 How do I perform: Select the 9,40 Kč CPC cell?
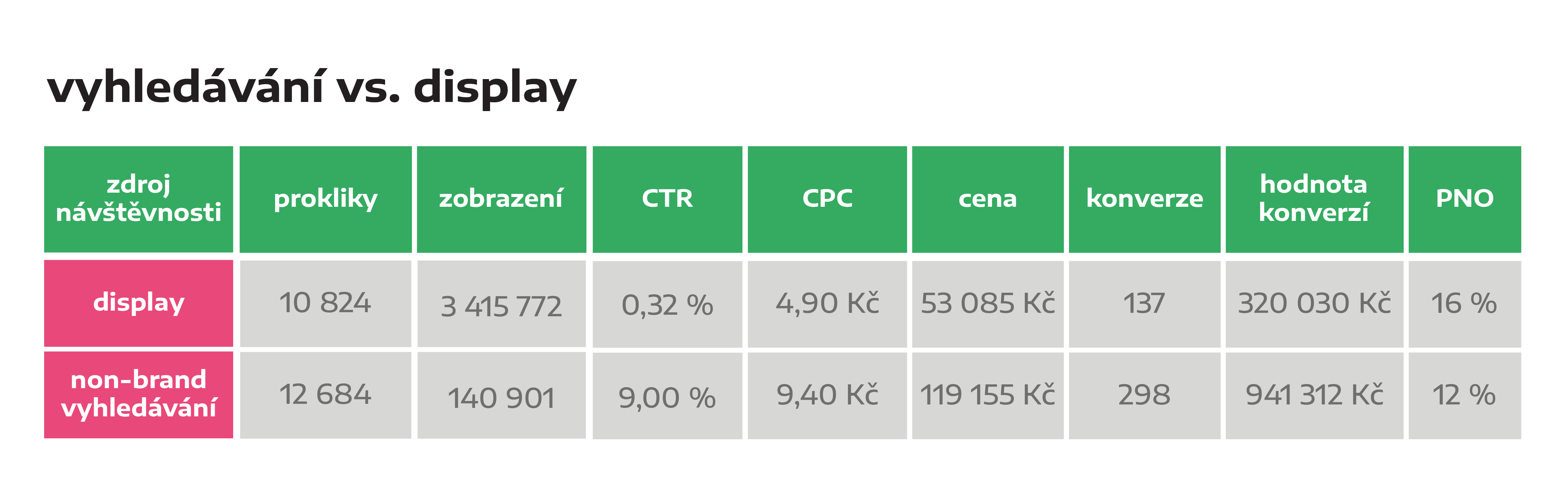tap(827, 395)
